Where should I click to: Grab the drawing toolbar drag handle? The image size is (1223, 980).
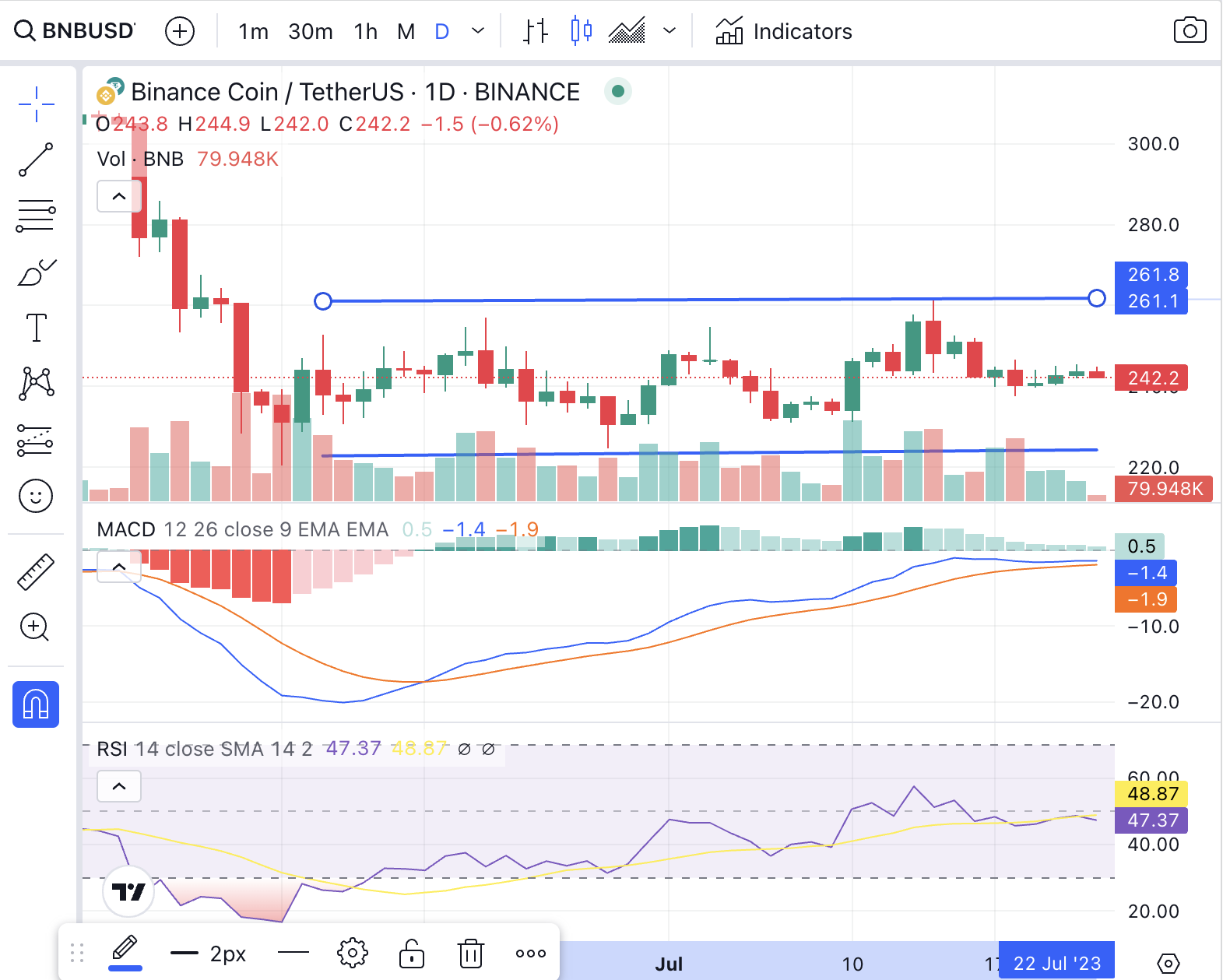(77, 953)
